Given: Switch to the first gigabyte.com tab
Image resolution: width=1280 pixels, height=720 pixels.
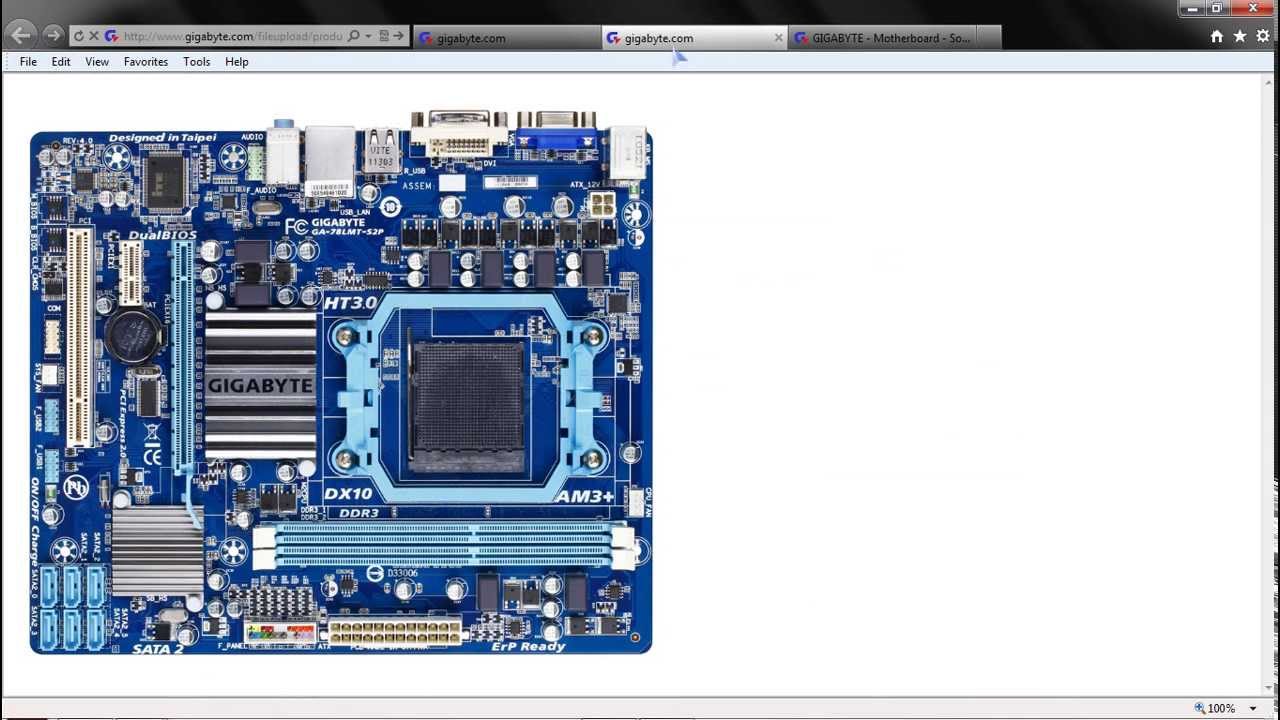Looking at the screenshot, I should [507, 38].
